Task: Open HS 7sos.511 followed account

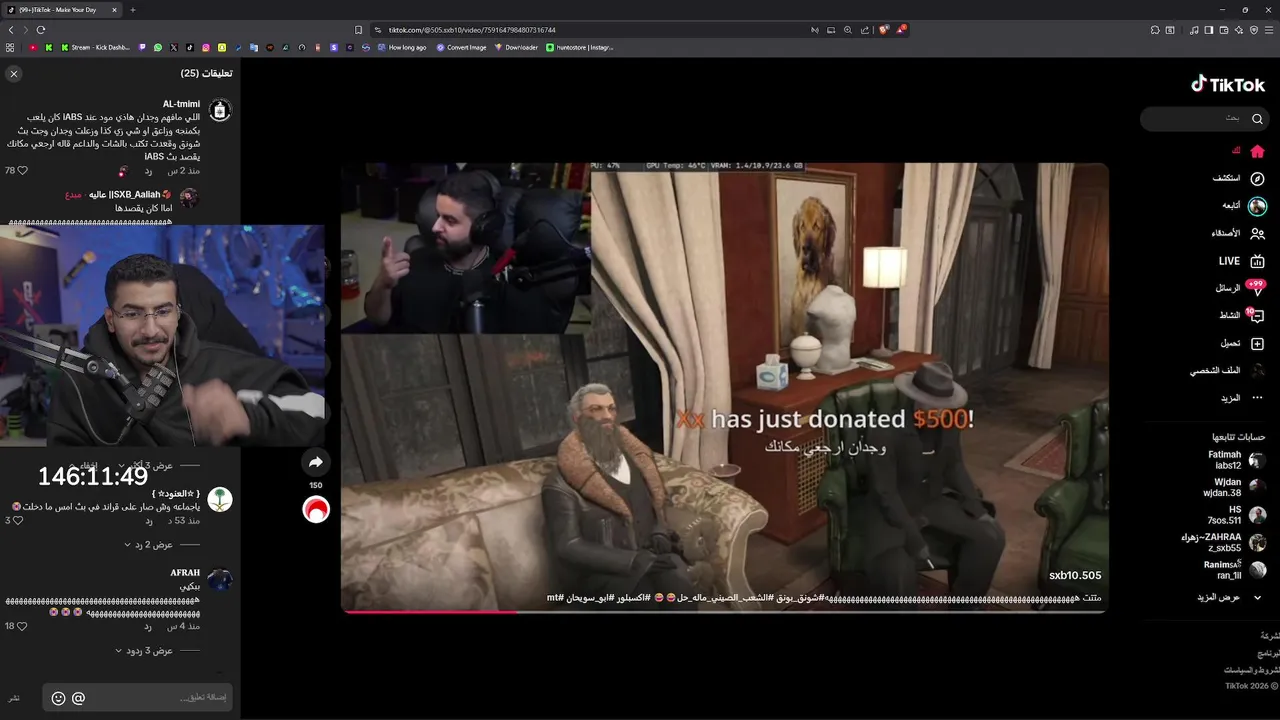Action: [x=1236, y=515]
